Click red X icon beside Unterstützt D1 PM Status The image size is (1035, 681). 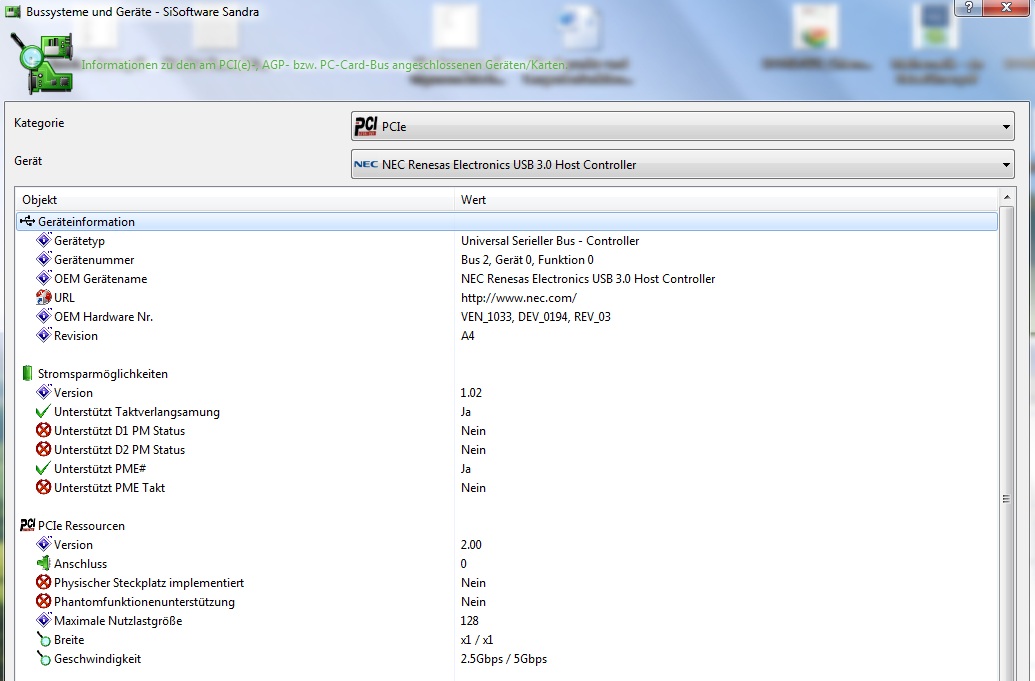tap(44, 430)
